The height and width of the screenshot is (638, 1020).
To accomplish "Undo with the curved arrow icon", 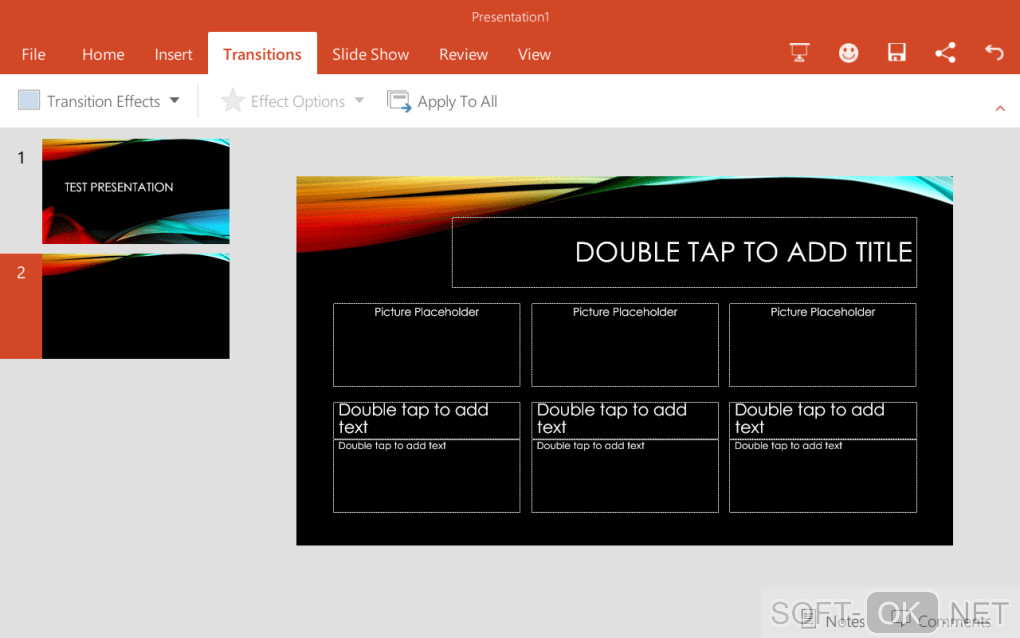I will [994, 52].
